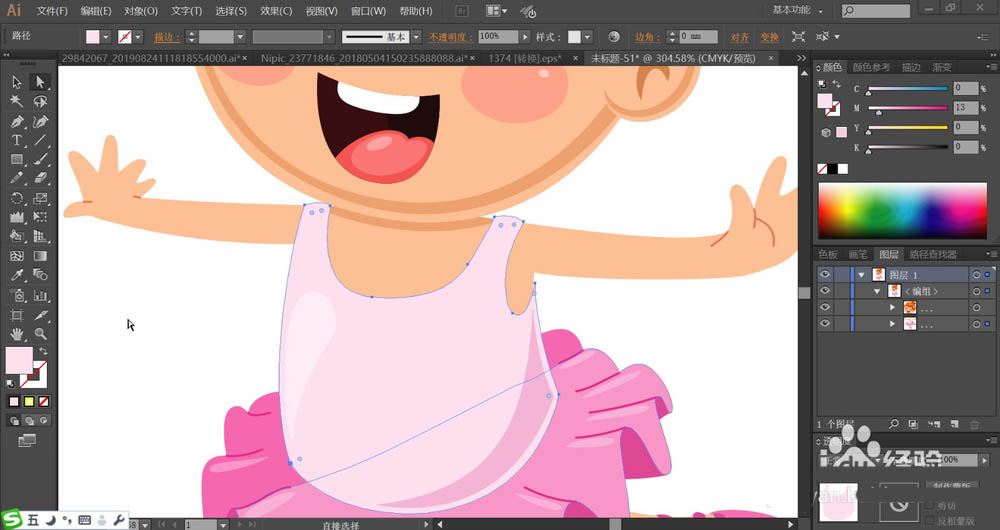The height and width of the screenshot is (530, 1000).
Task: Collapse the 编组 group
Action: pyautogui.click(x=878, y=291)
